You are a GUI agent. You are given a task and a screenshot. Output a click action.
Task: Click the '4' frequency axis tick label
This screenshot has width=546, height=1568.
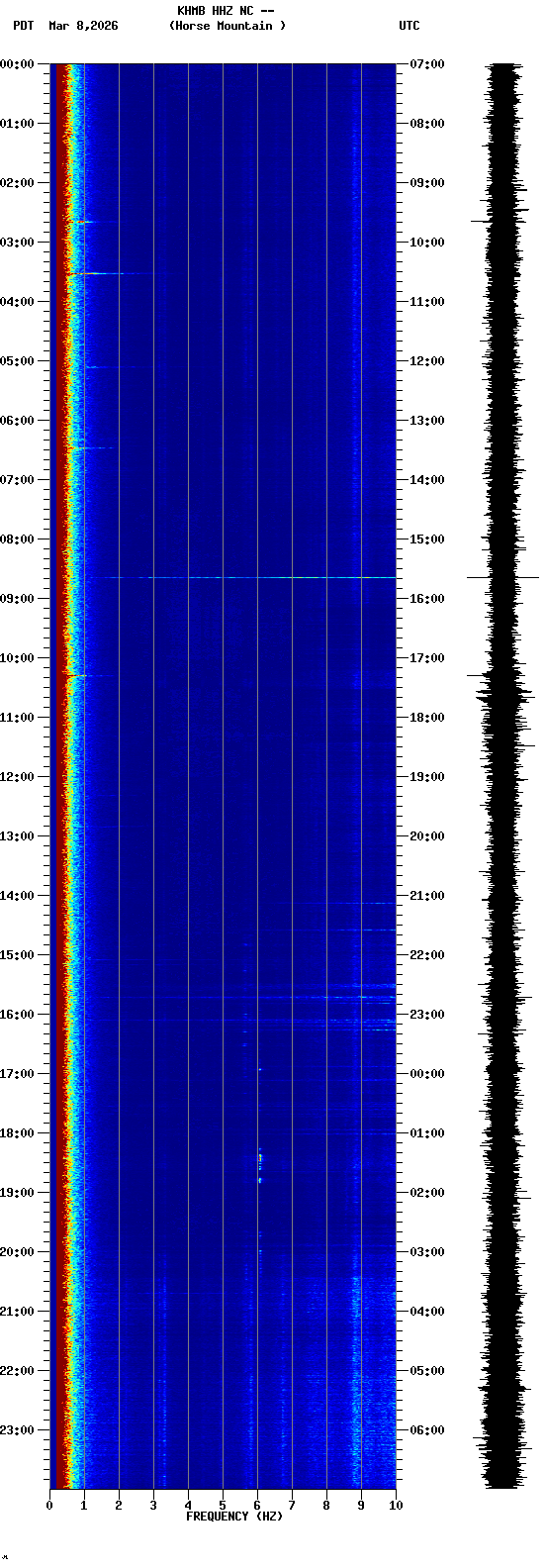coord(188,1506)
